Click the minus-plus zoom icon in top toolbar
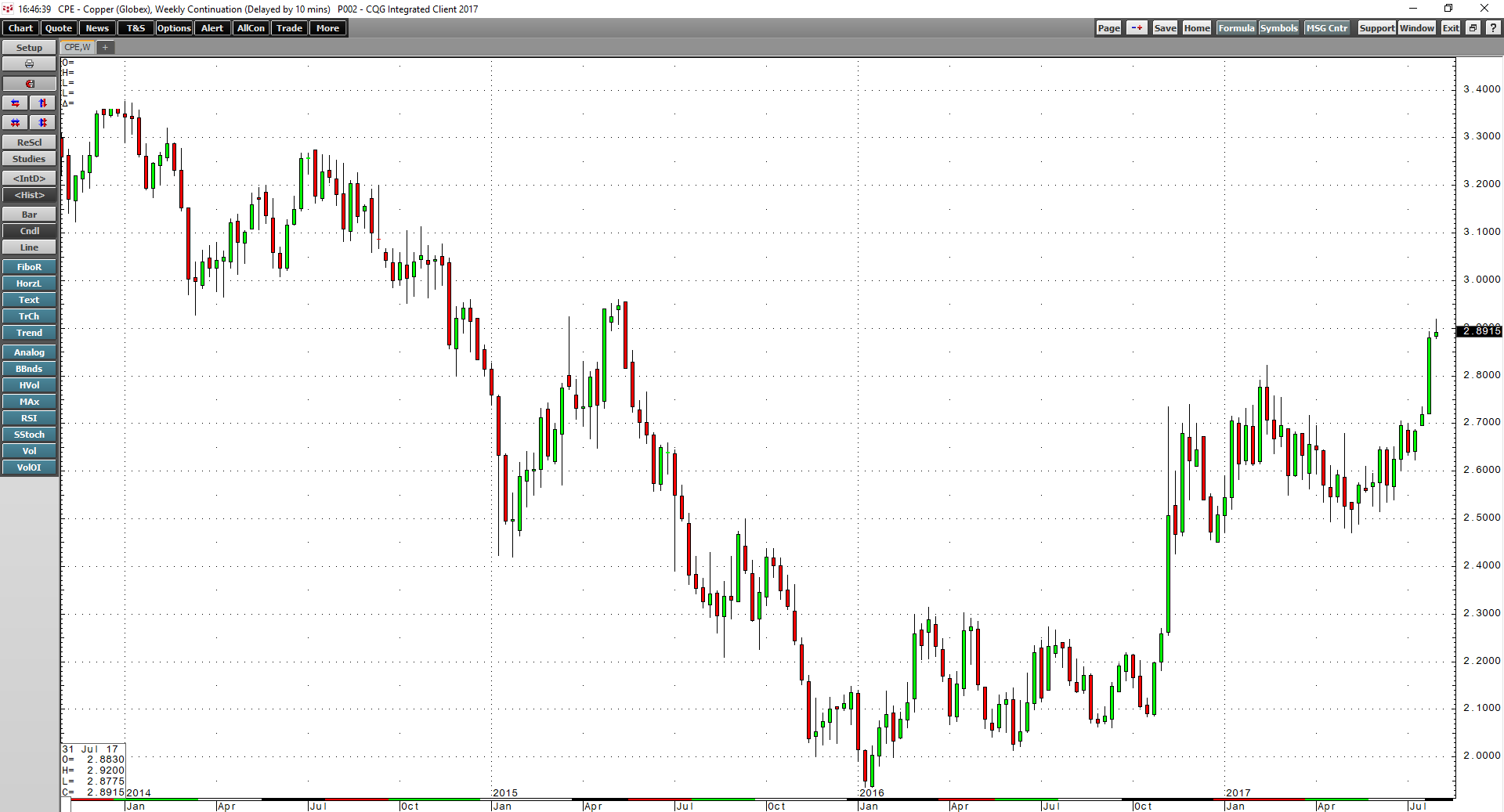The width and height of the screenshot is (1504, 812). tap(1136, 27)
